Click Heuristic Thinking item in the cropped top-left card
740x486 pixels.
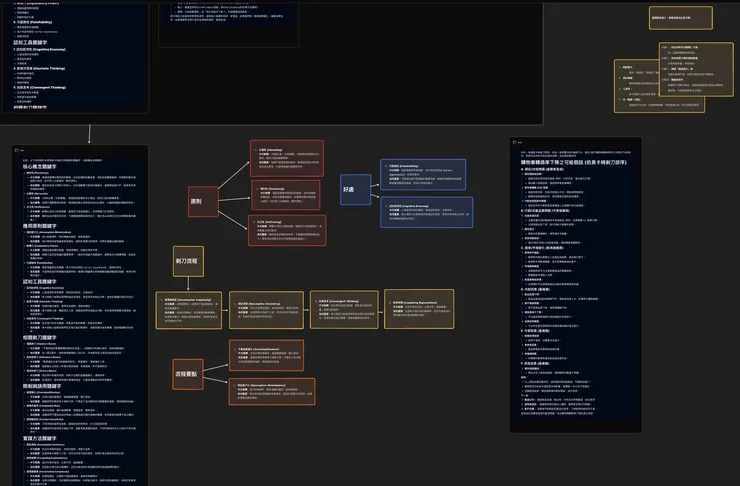pyautogui.click(x=40, y=68)
